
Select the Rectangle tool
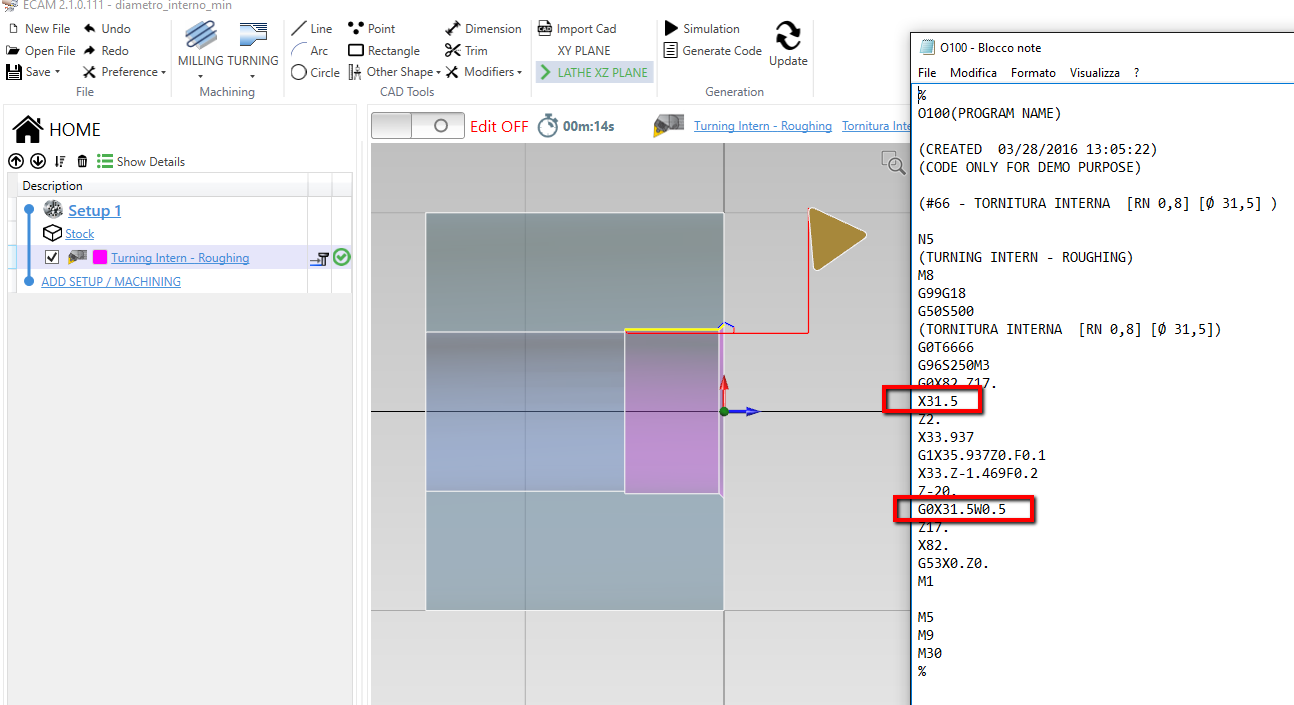384,51
